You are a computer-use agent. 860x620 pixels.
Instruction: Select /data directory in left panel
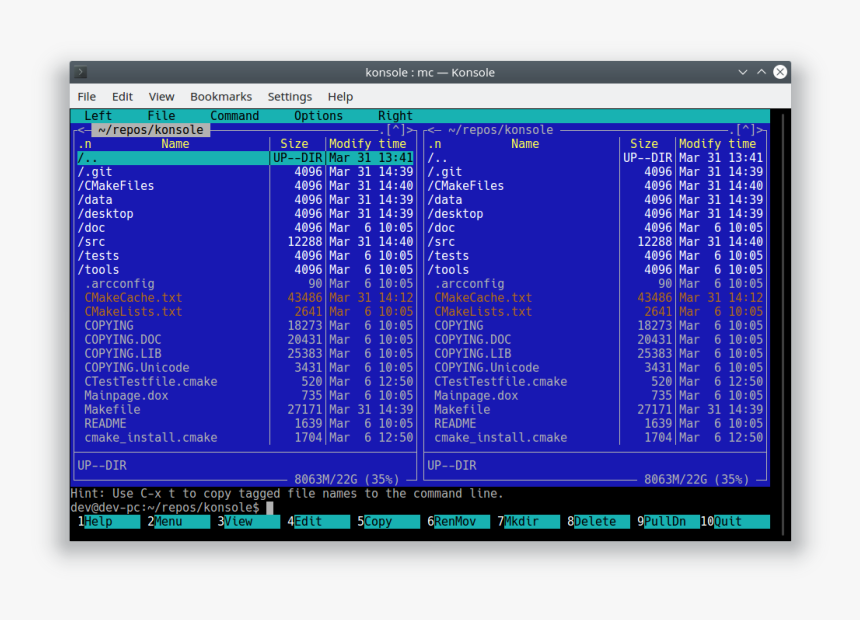pos(245,200)
